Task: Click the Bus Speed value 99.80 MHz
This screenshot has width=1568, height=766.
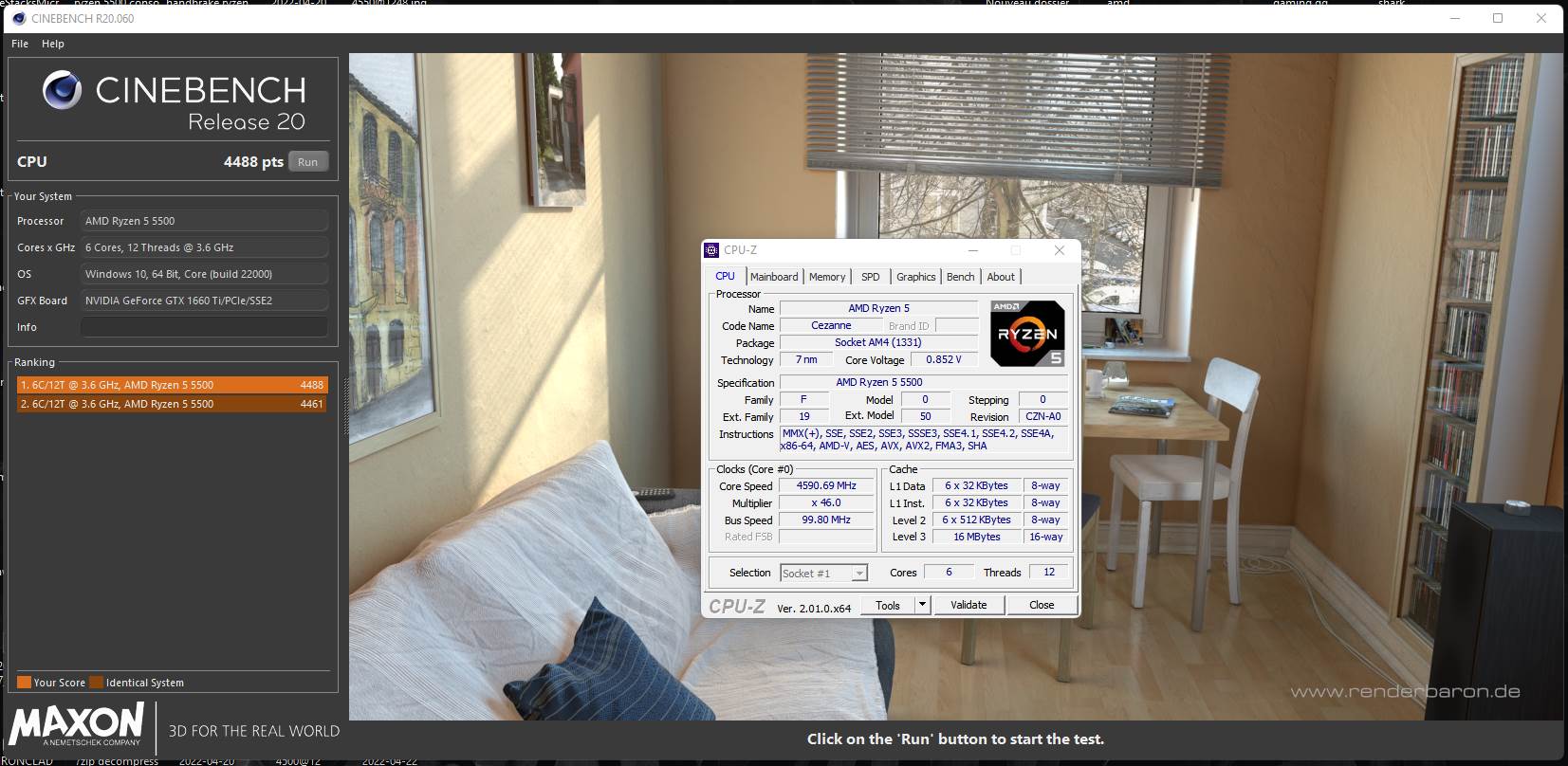Action: click(826, 520)
